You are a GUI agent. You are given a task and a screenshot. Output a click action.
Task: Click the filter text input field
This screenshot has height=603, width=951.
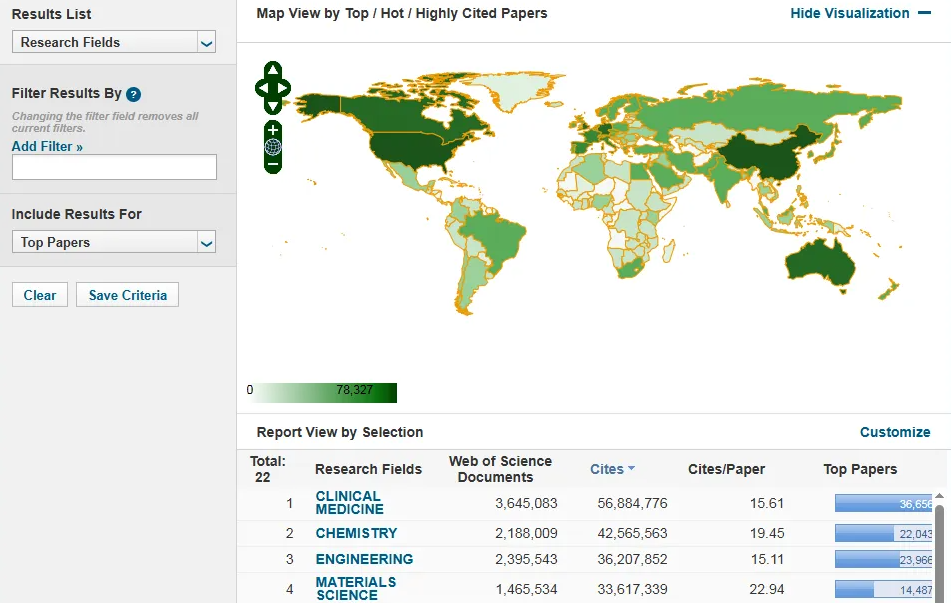tap(114, 167)
